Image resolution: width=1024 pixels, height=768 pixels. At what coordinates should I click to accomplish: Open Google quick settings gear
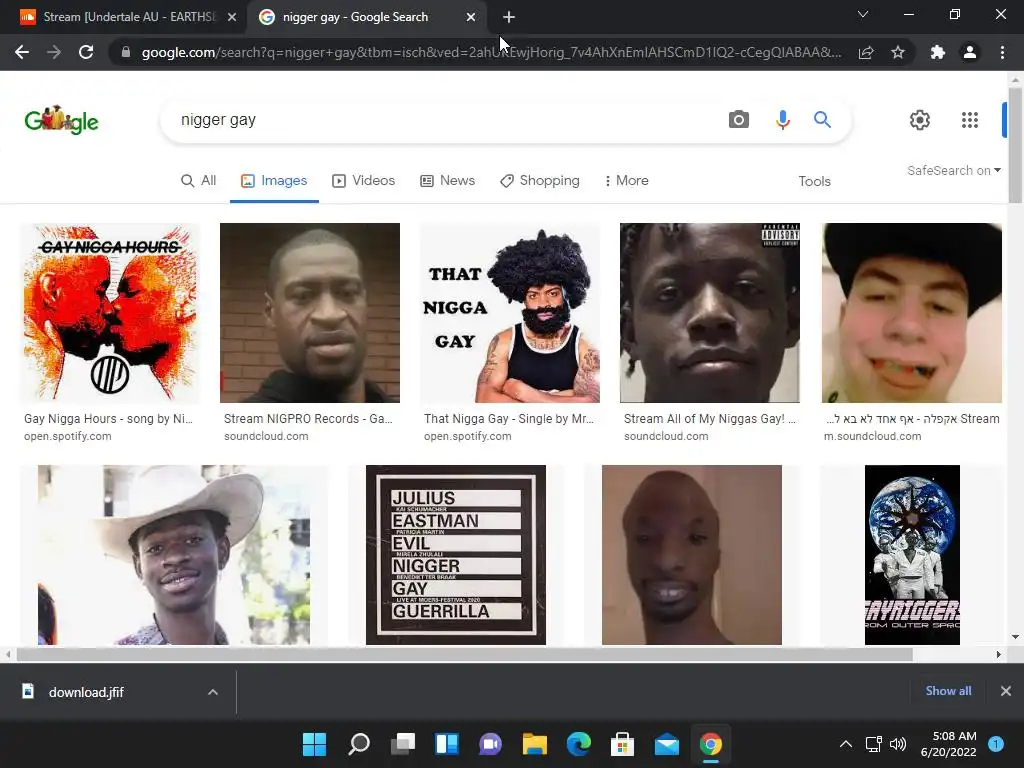click(x=920, y=120)
